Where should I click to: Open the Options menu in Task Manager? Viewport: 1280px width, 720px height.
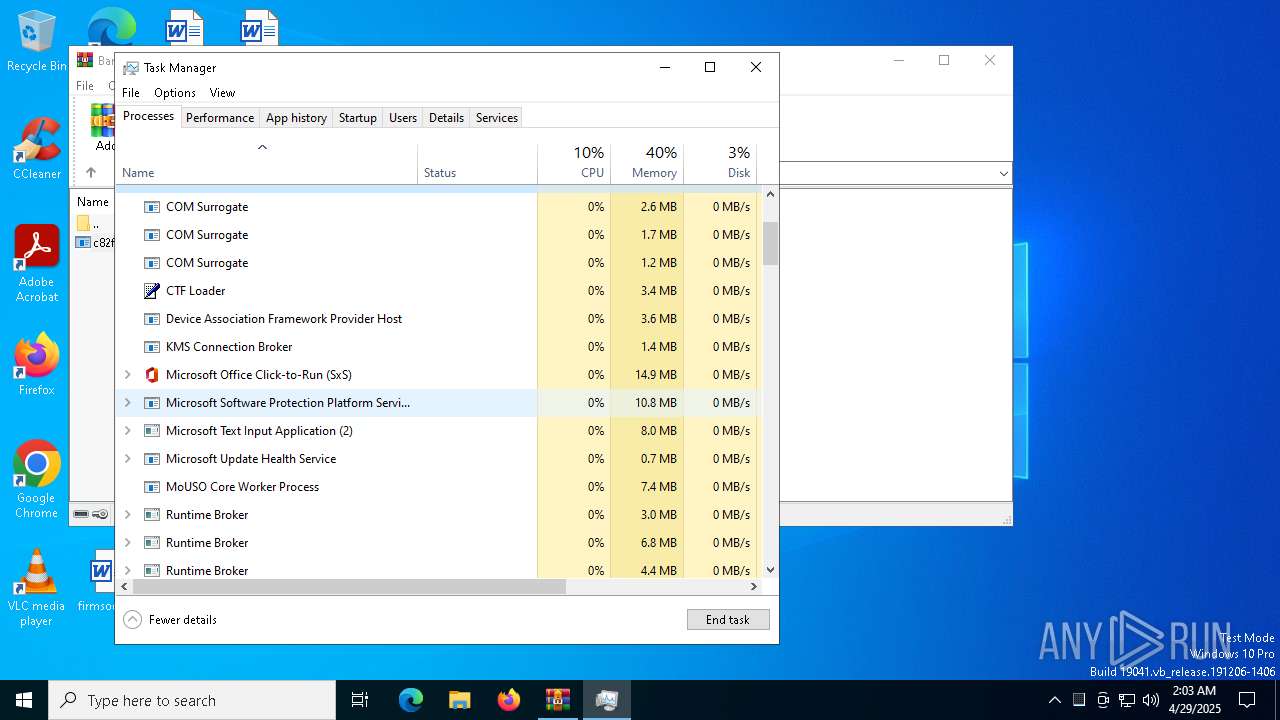coord(175,93)
